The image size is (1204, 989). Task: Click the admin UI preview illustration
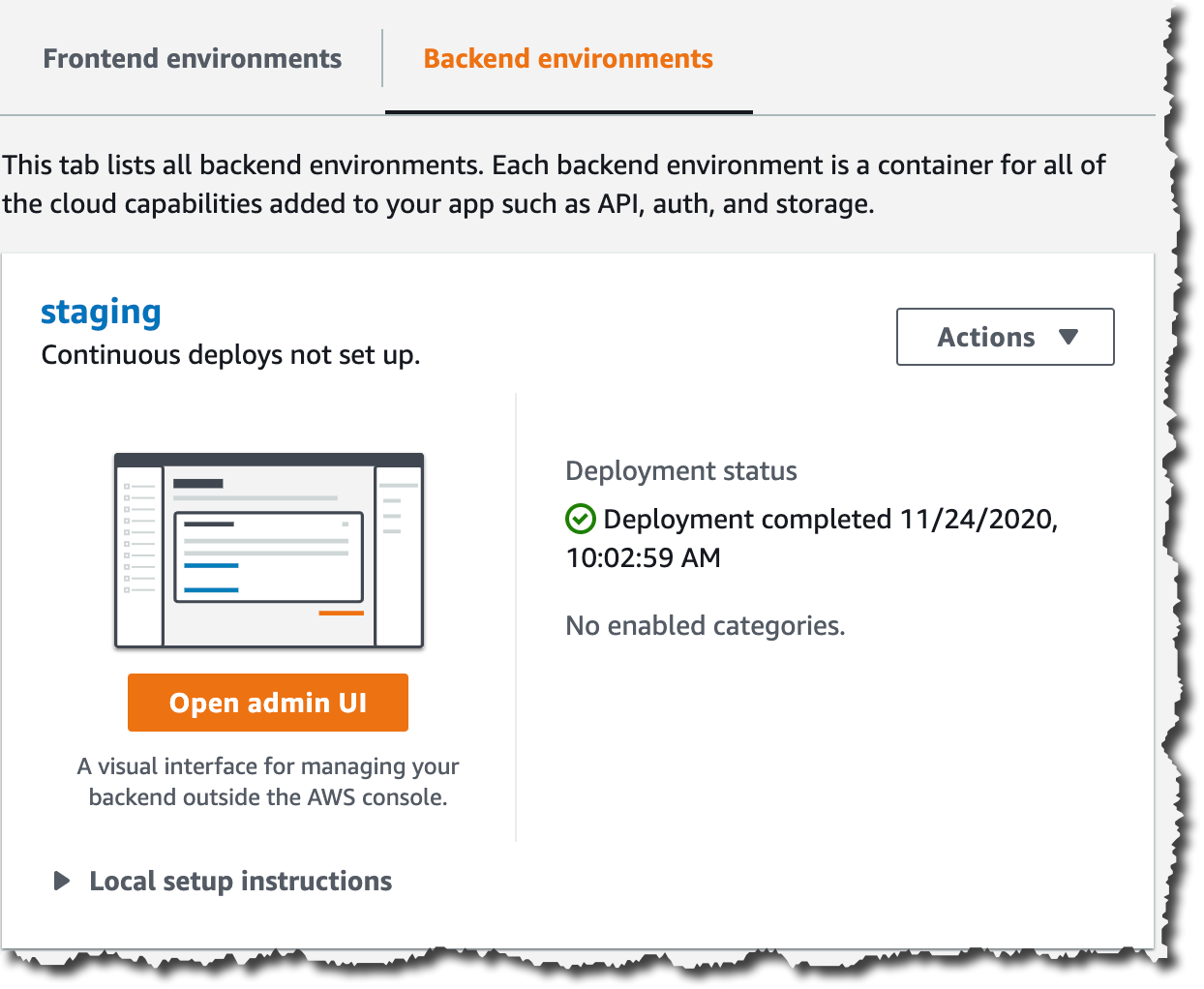(x=269, y=550)
